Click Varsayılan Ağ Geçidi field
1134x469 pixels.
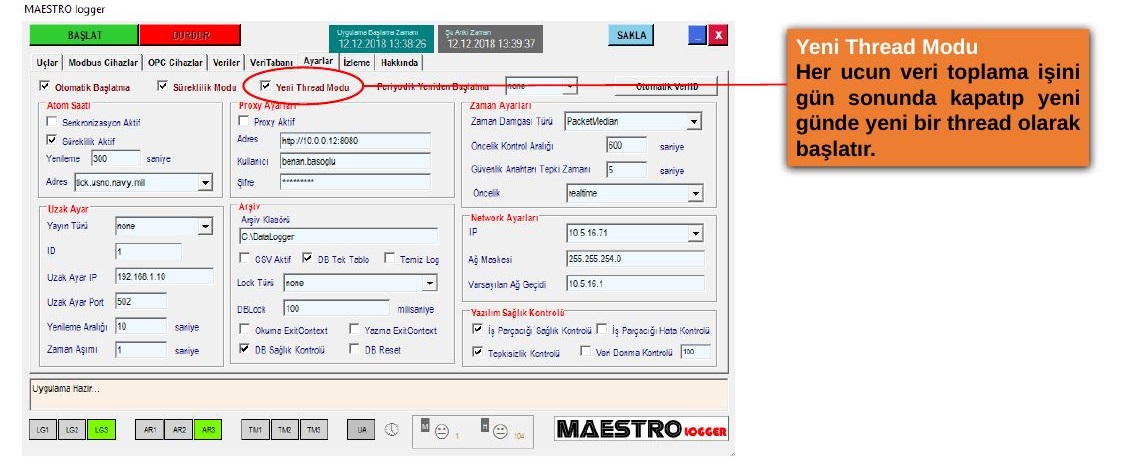(635, 284)
